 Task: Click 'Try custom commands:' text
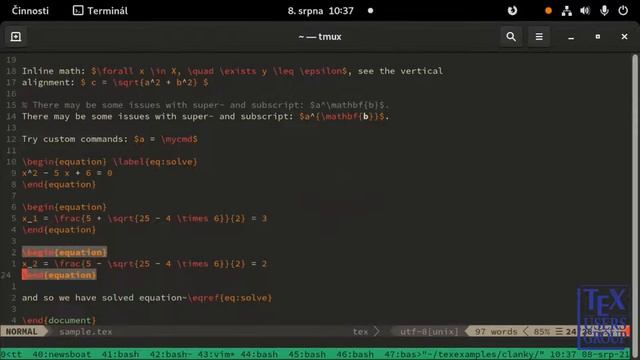75,139
